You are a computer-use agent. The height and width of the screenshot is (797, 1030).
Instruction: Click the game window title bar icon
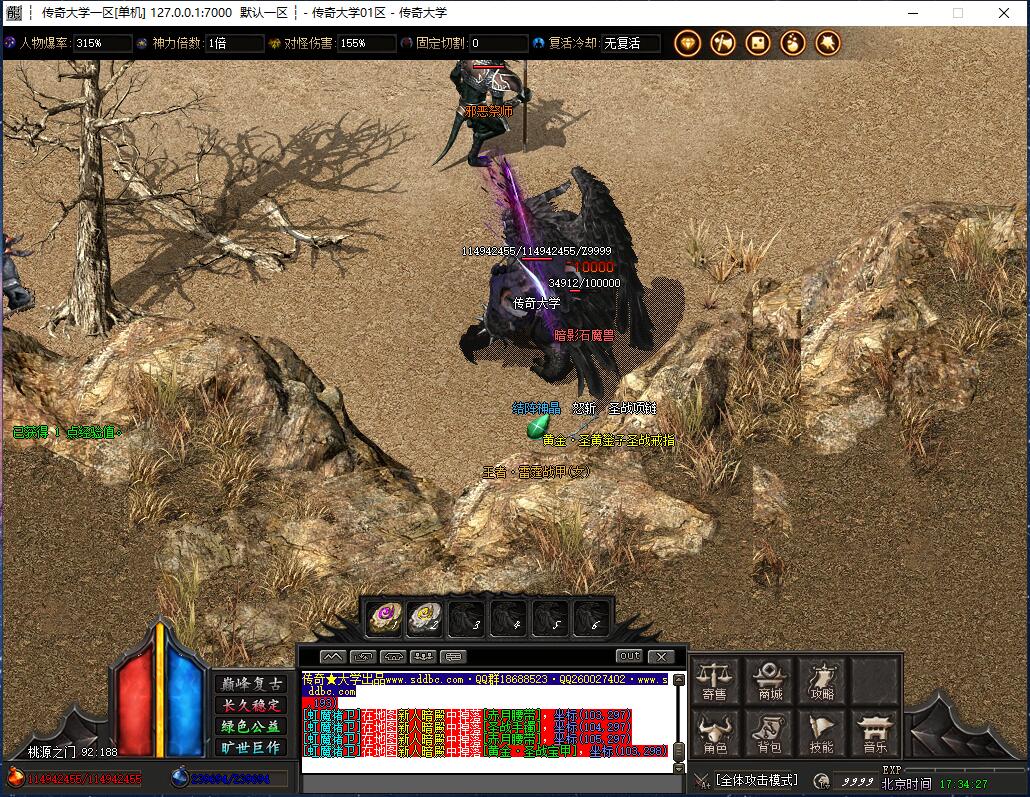coord(14,12)
